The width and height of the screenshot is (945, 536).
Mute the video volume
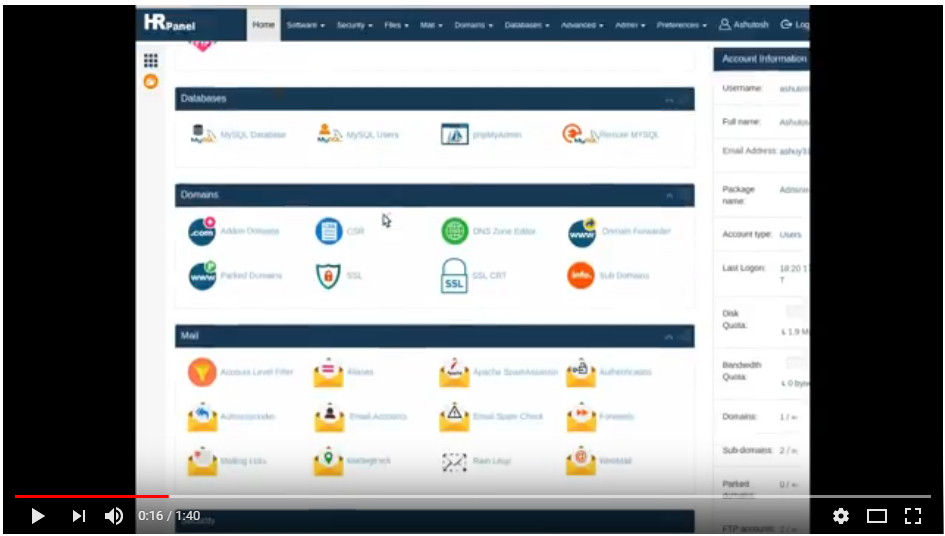[114, 516]
